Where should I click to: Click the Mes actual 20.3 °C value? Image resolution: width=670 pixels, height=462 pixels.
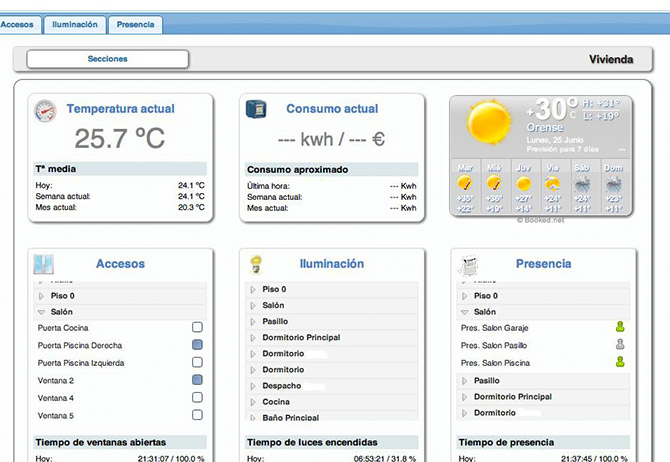tap(191, 207)
